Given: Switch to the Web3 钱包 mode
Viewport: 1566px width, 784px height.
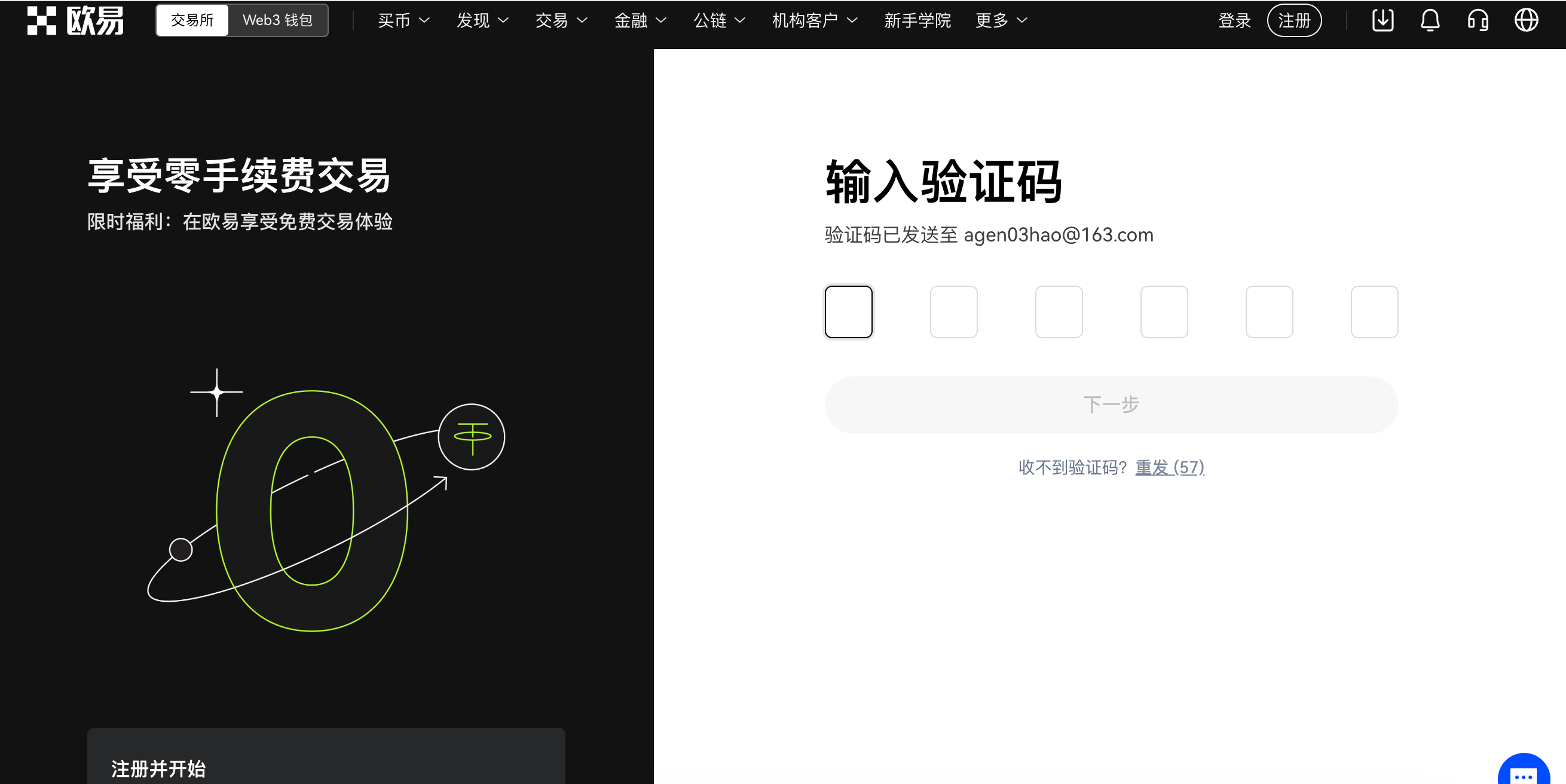Looking at the screenshot, I should click(277, 20).
